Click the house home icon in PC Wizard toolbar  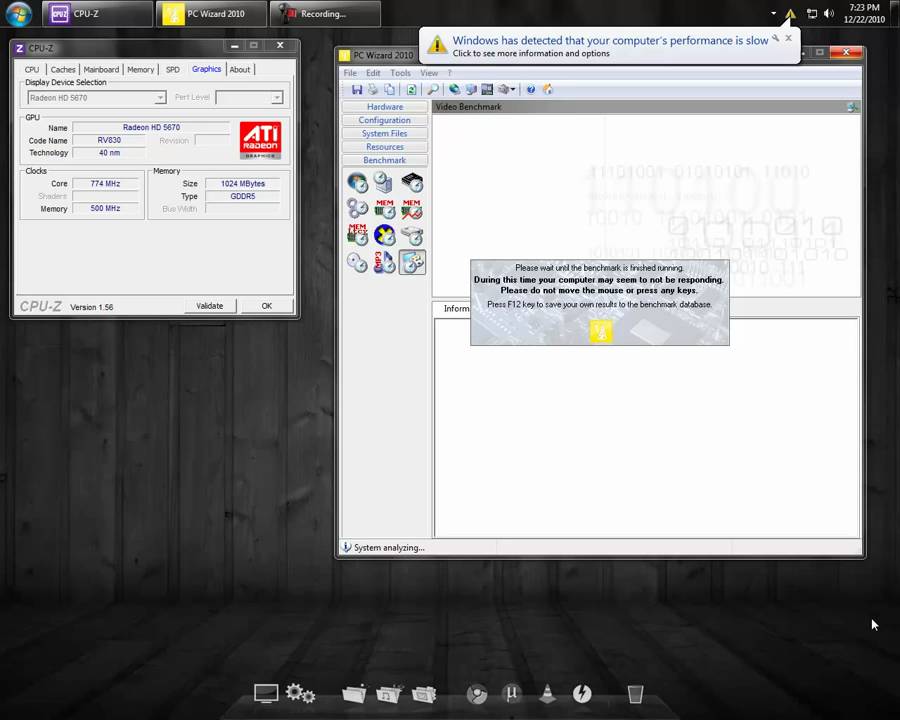[x=548, y=90]
